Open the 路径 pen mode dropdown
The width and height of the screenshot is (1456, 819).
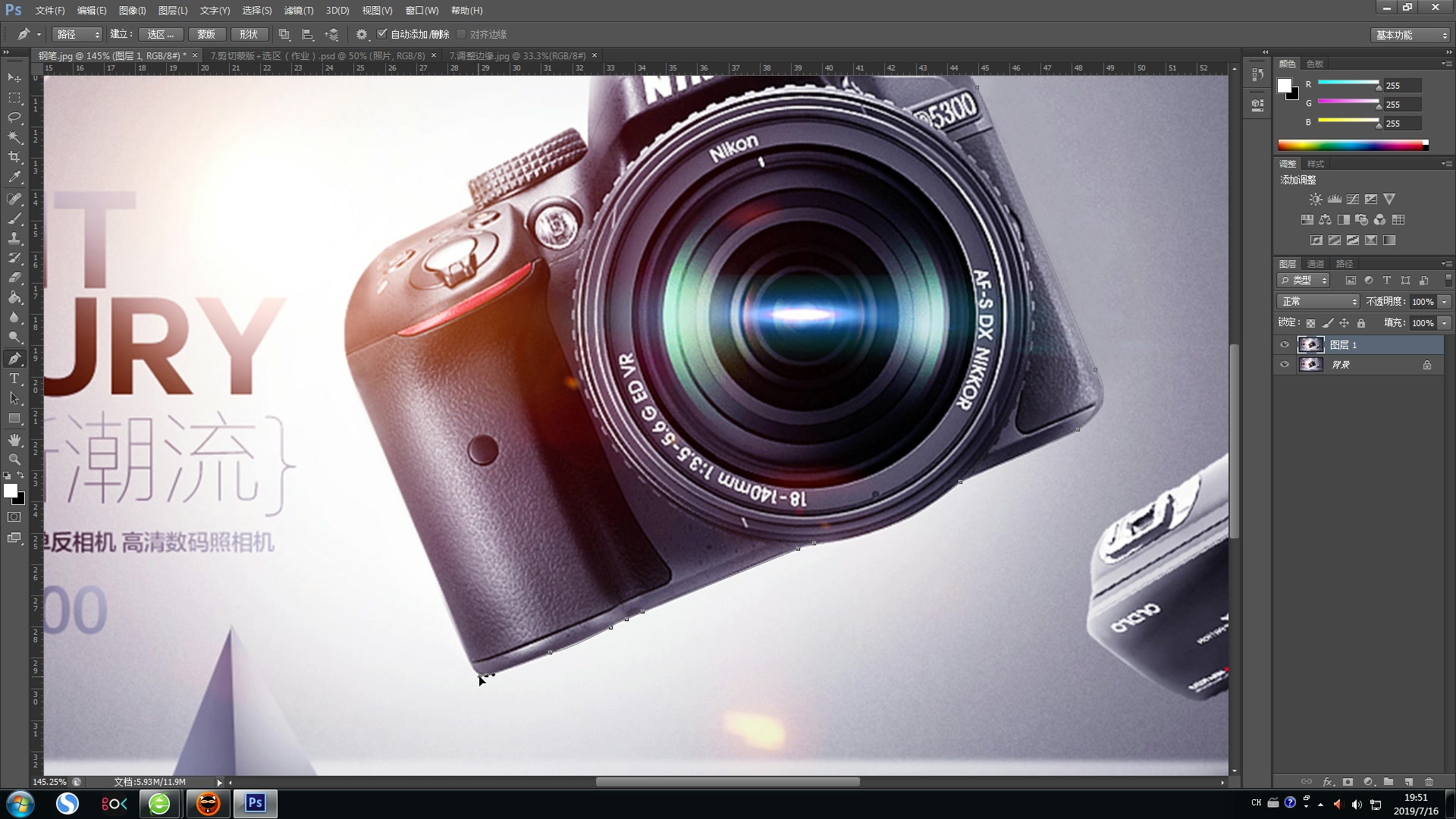tap(77, 34)
